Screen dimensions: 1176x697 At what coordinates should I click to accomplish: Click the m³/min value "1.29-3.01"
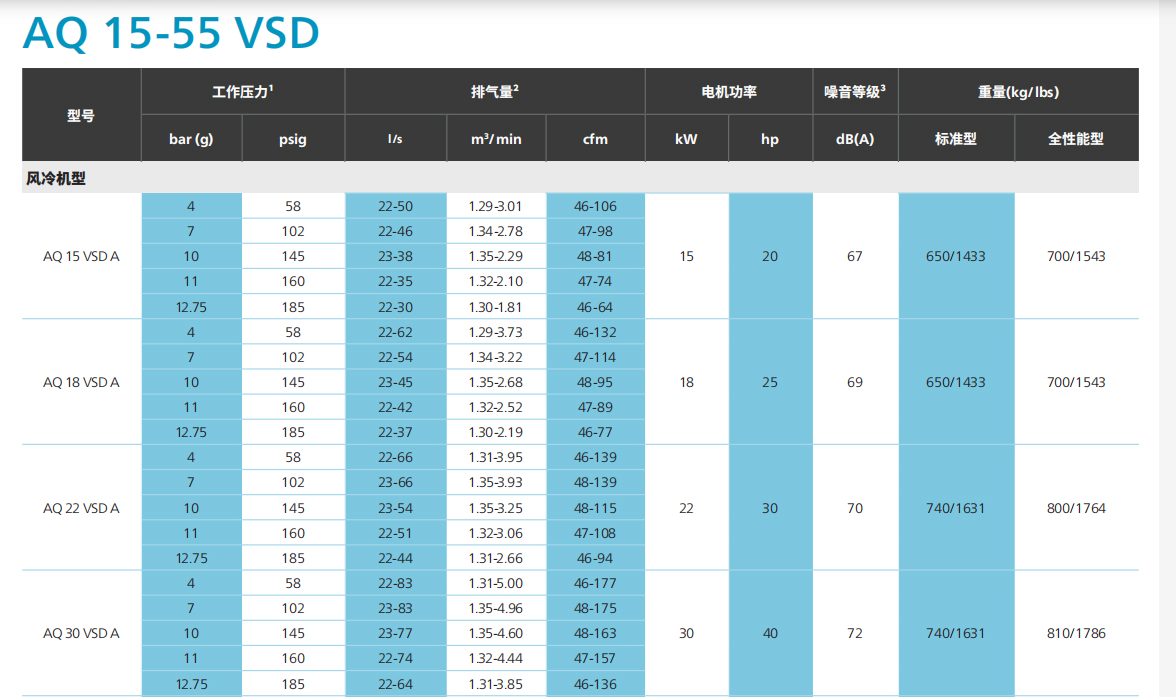496,206
